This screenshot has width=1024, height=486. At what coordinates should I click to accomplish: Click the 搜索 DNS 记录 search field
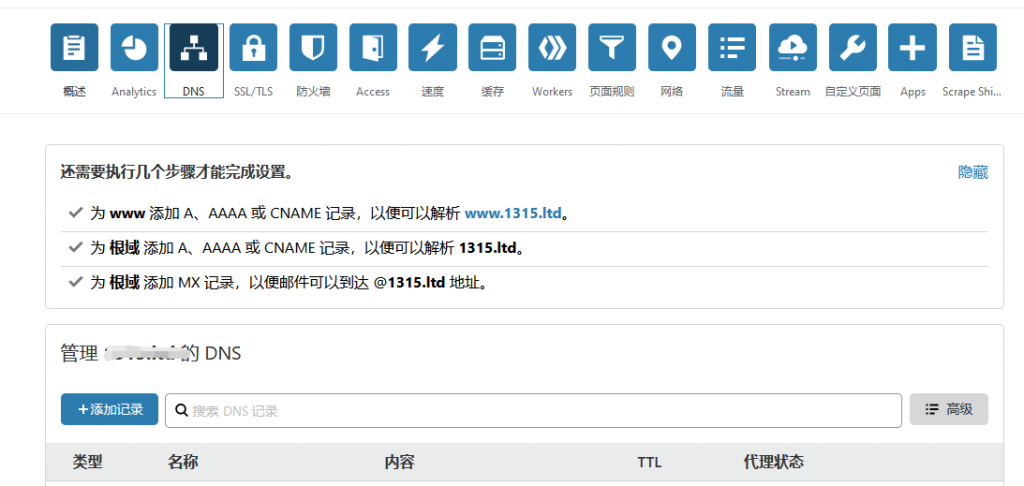point(535,410)
